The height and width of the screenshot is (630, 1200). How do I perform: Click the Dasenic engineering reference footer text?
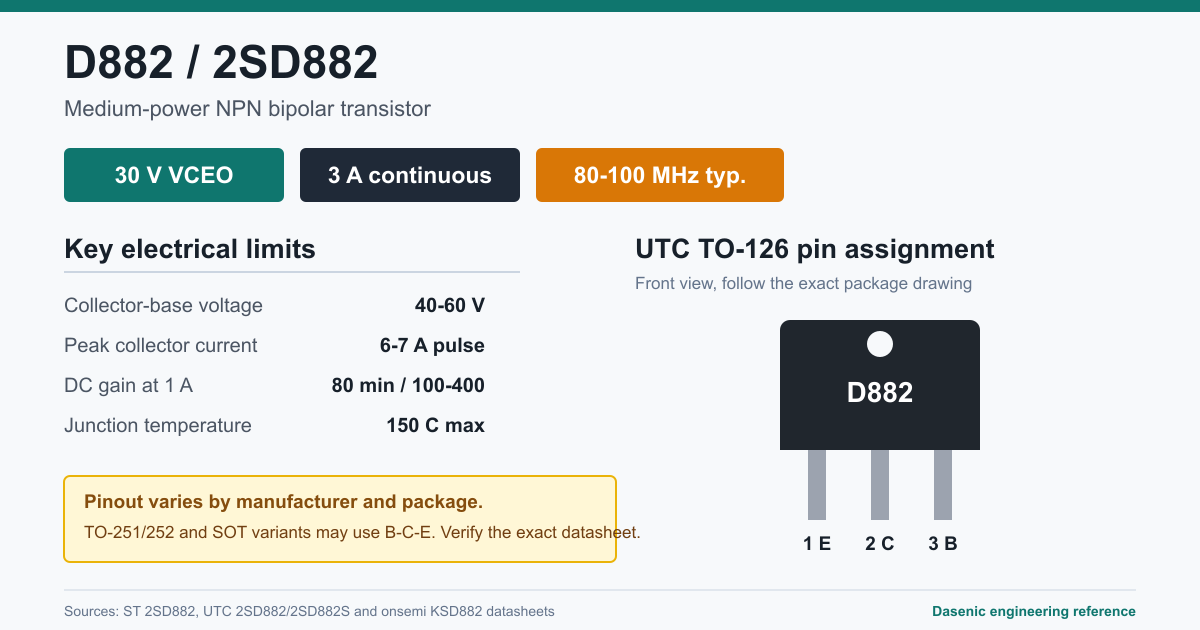tap(1034, 611)
